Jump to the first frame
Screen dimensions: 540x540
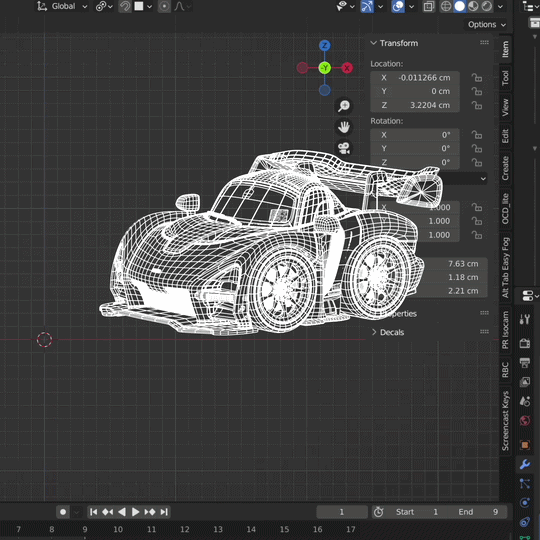pyautogui.click(x=93, y=512)
